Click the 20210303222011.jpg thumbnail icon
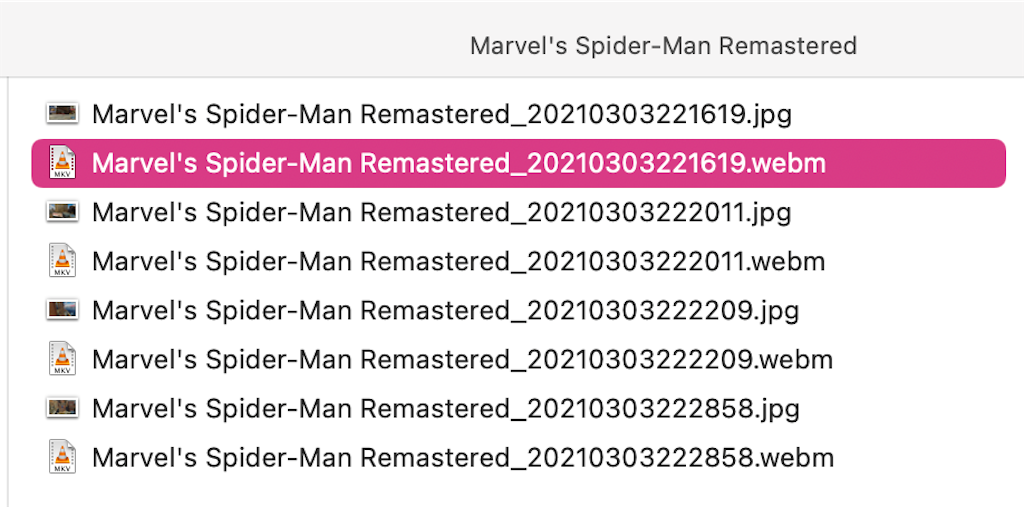This screenshot has width=1024, height=507. tap(62, 211)
